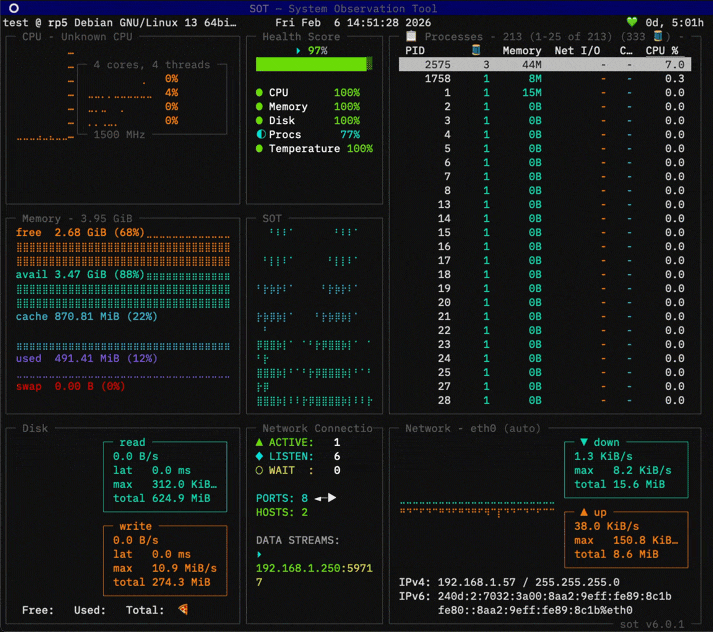Select the process row using 15M memory
This screenshot has width=713, height=632.
(545, 93)
